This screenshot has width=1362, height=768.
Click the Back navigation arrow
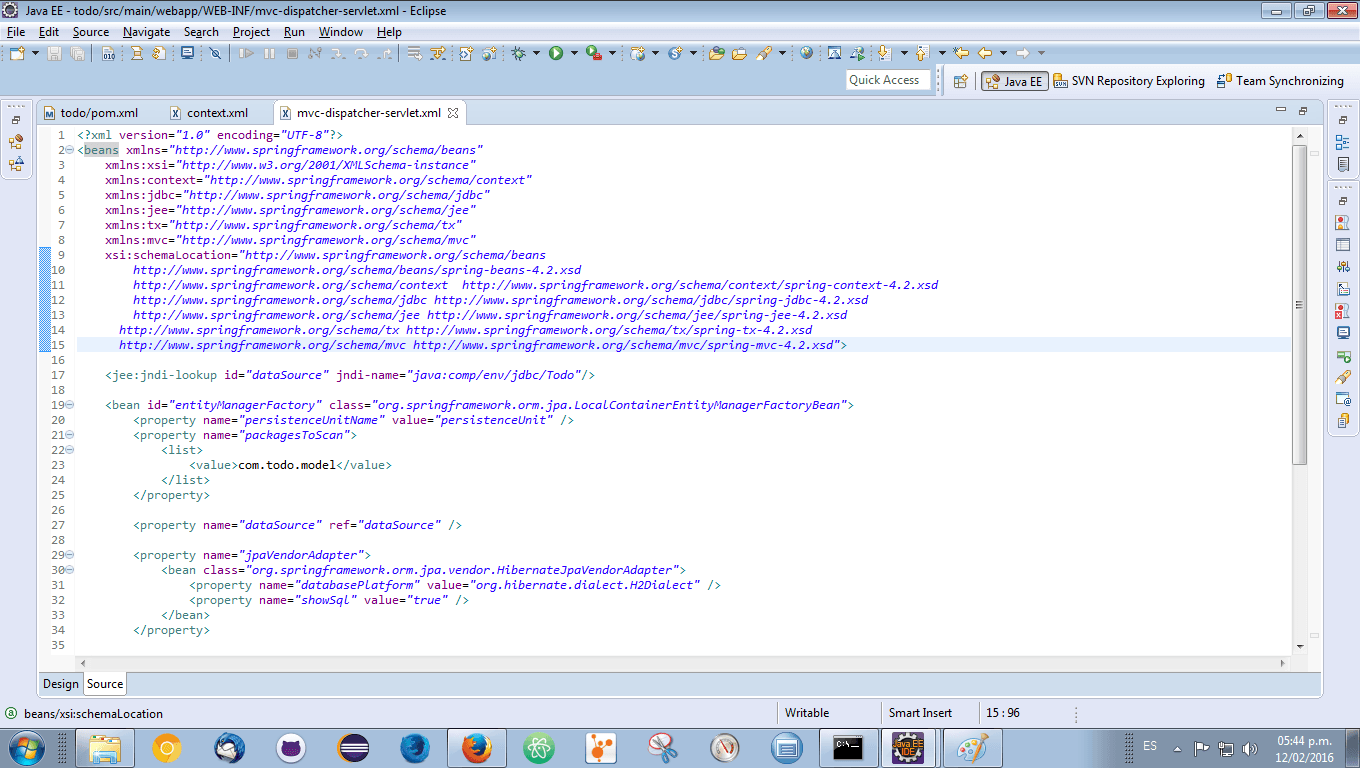[x=985, y=53]
